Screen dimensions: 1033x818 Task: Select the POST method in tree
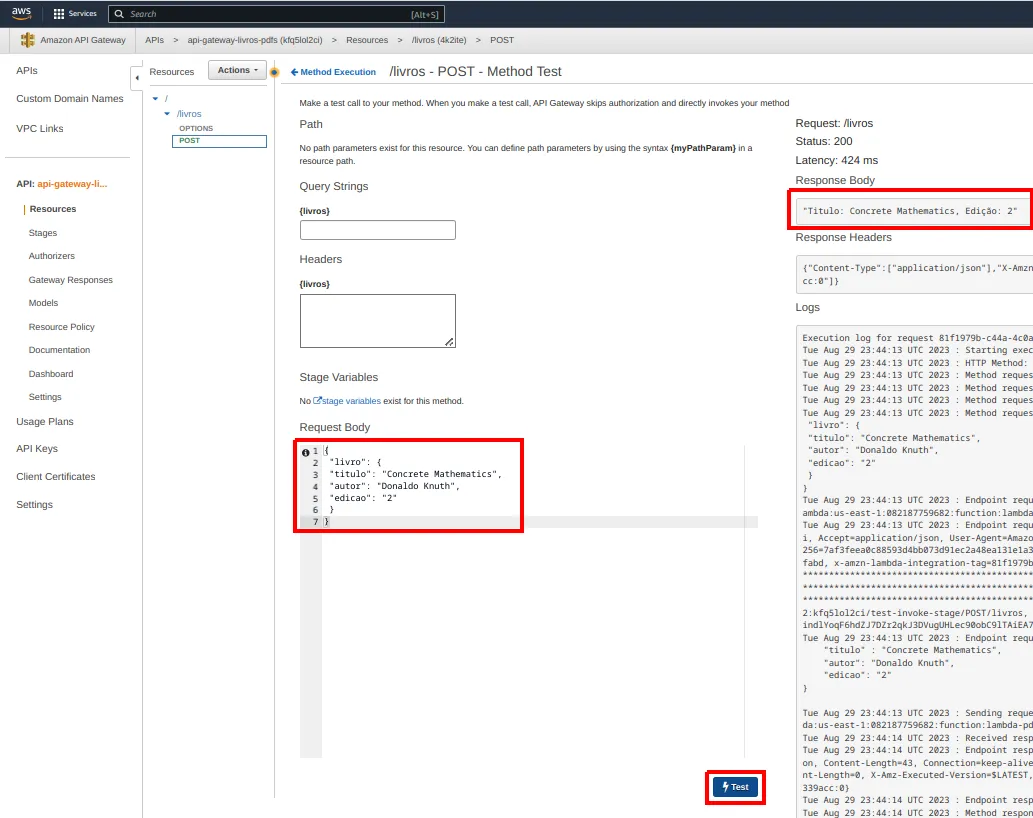(219, 141)
